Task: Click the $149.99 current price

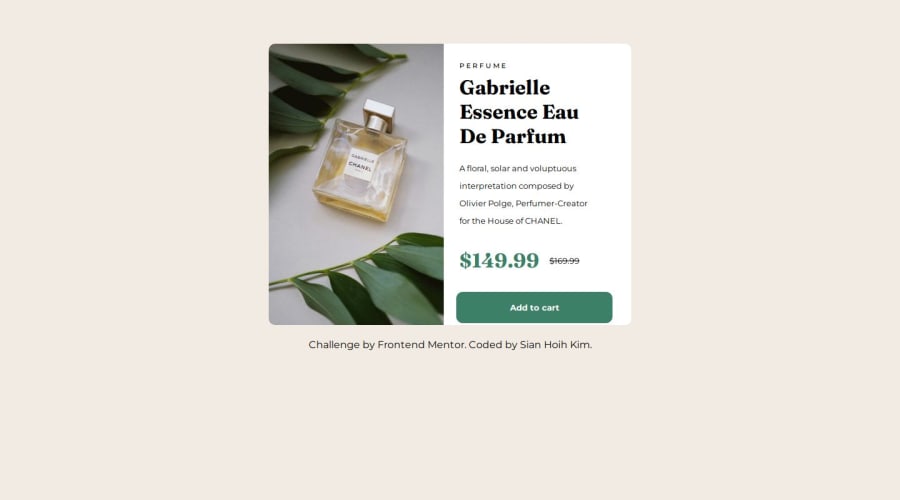Action: 499,261
